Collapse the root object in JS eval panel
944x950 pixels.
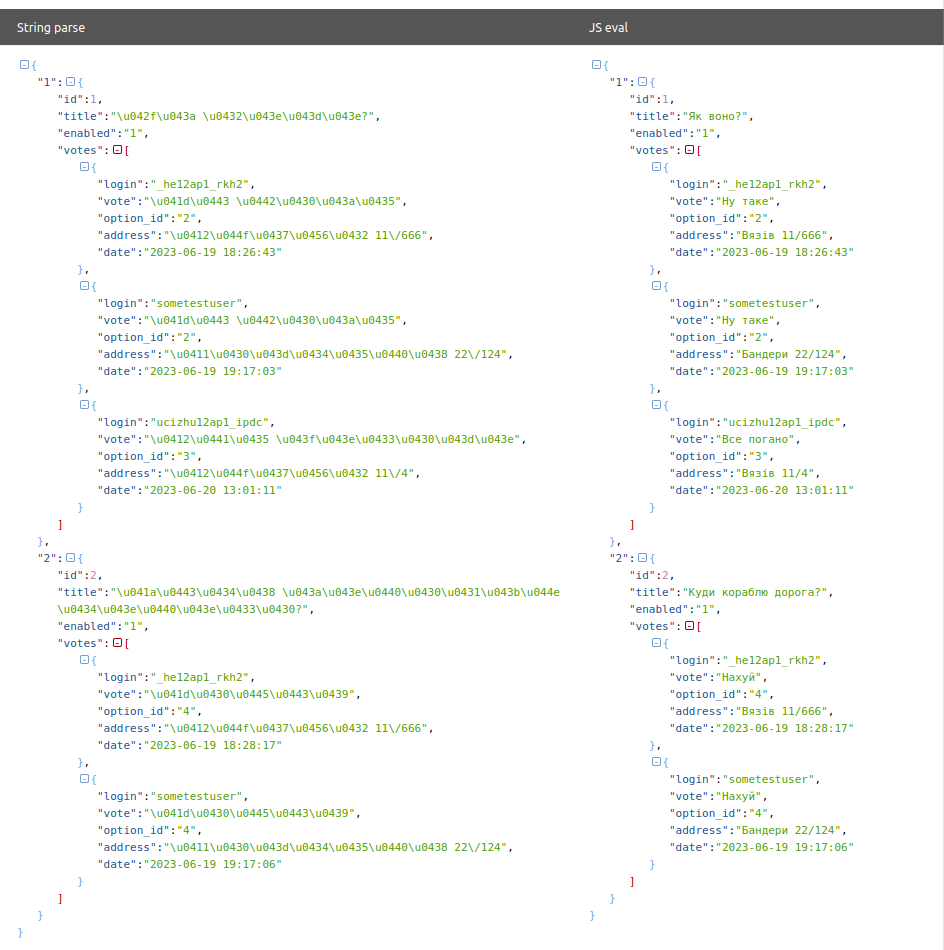596,64
